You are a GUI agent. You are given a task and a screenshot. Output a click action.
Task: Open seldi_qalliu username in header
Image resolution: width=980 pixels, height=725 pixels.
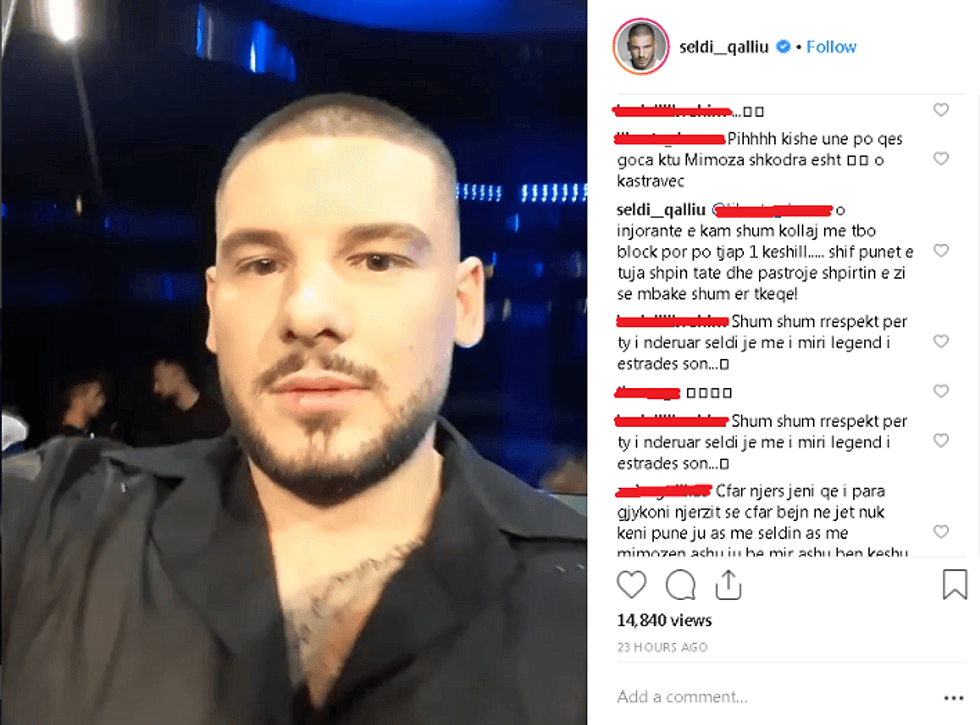[x=724, y=47]
